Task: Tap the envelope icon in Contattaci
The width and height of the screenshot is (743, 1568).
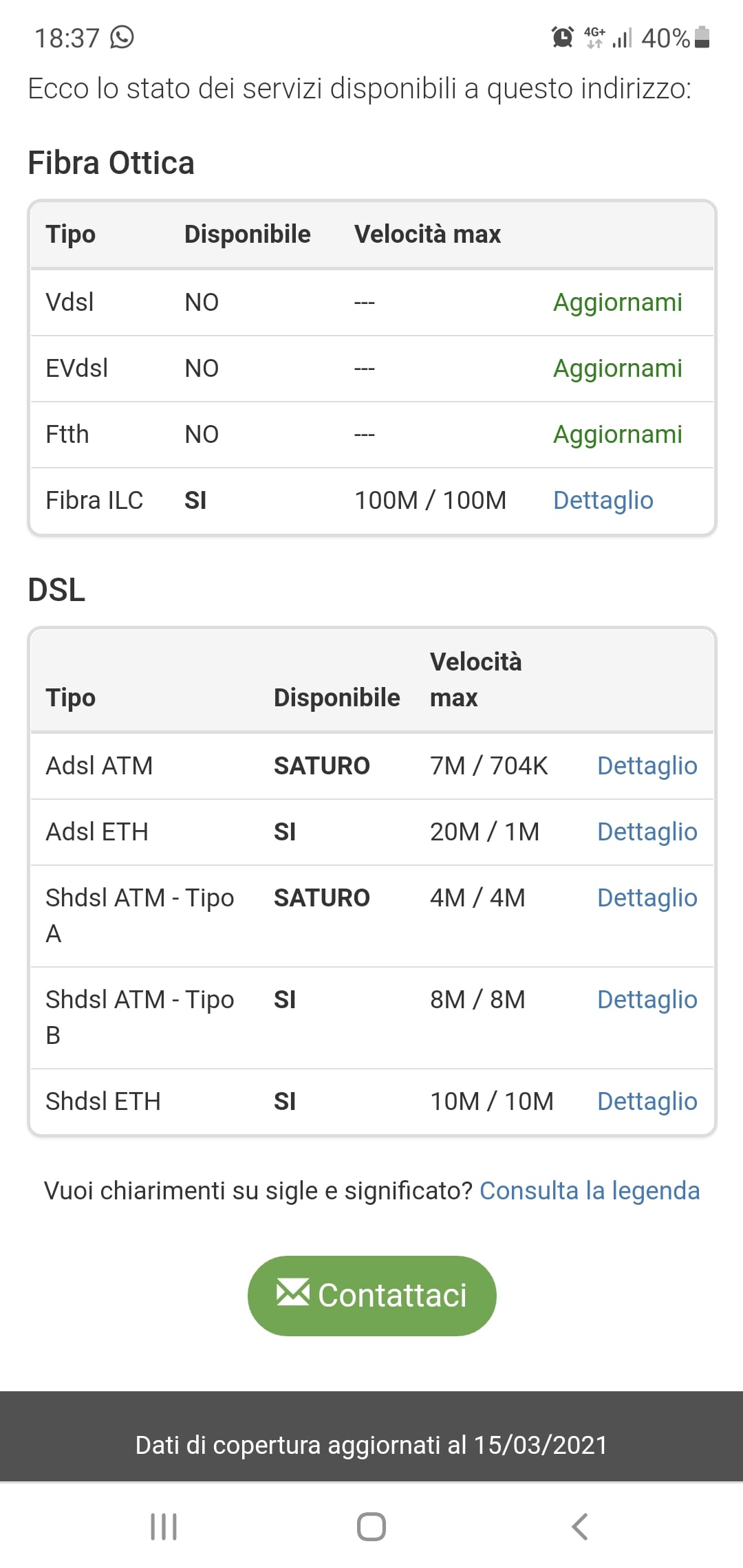Action: (293, 1292)
